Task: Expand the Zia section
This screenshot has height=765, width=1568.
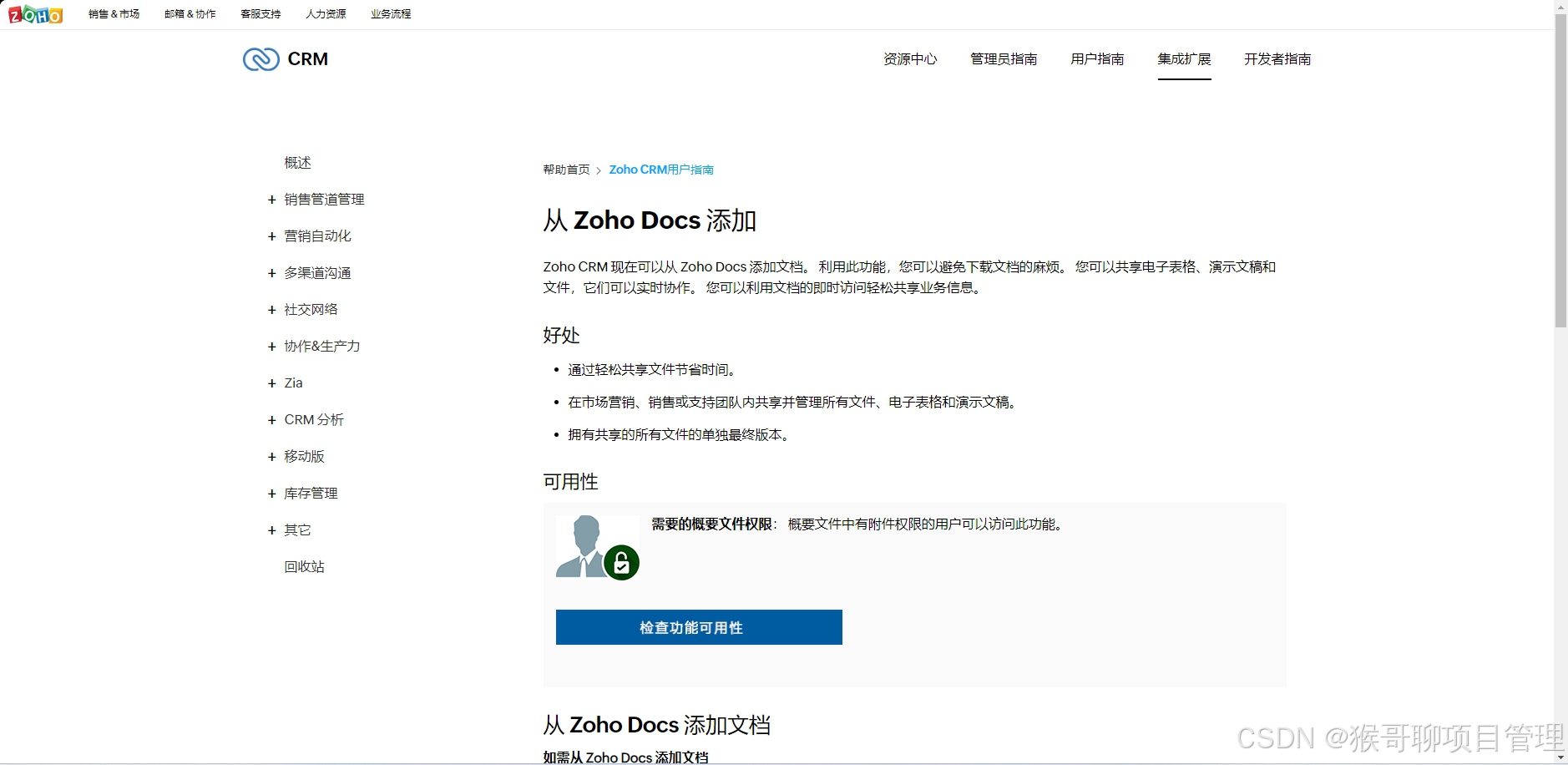Action: pyautogui.click(x=271, y=383)
